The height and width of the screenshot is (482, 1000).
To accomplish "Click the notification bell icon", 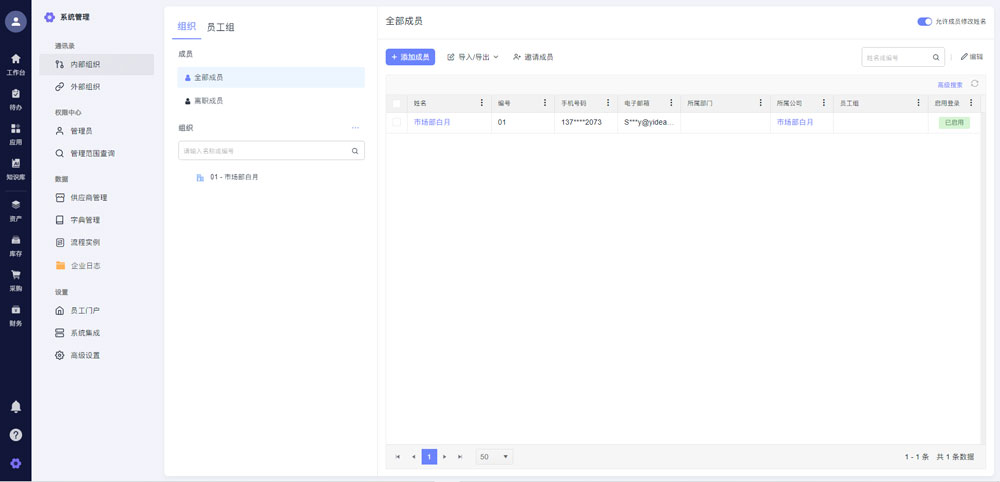I will [15, 407].
